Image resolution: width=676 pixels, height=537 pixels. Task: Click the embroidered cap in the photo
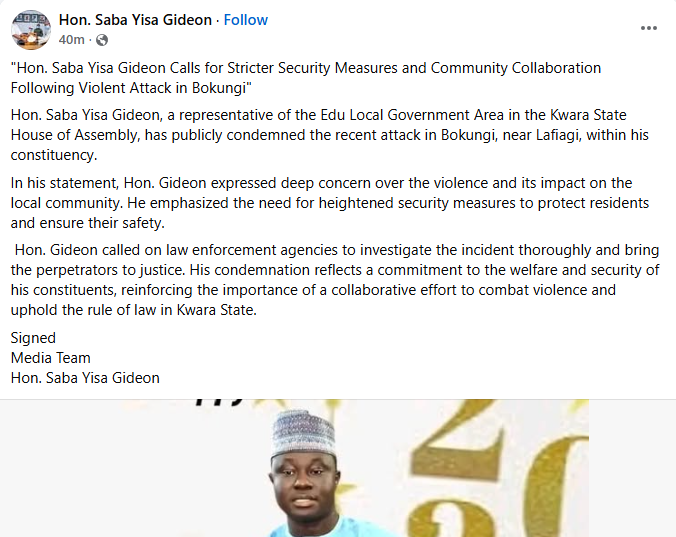(x=302, y=432)
